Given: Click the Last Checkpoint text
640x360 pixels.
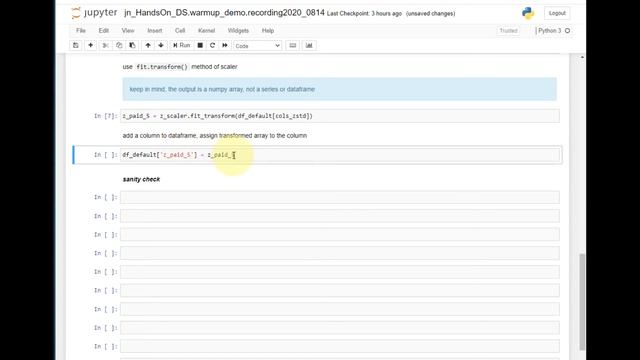Looking at the screenshot, I should (x=364, y=13).
